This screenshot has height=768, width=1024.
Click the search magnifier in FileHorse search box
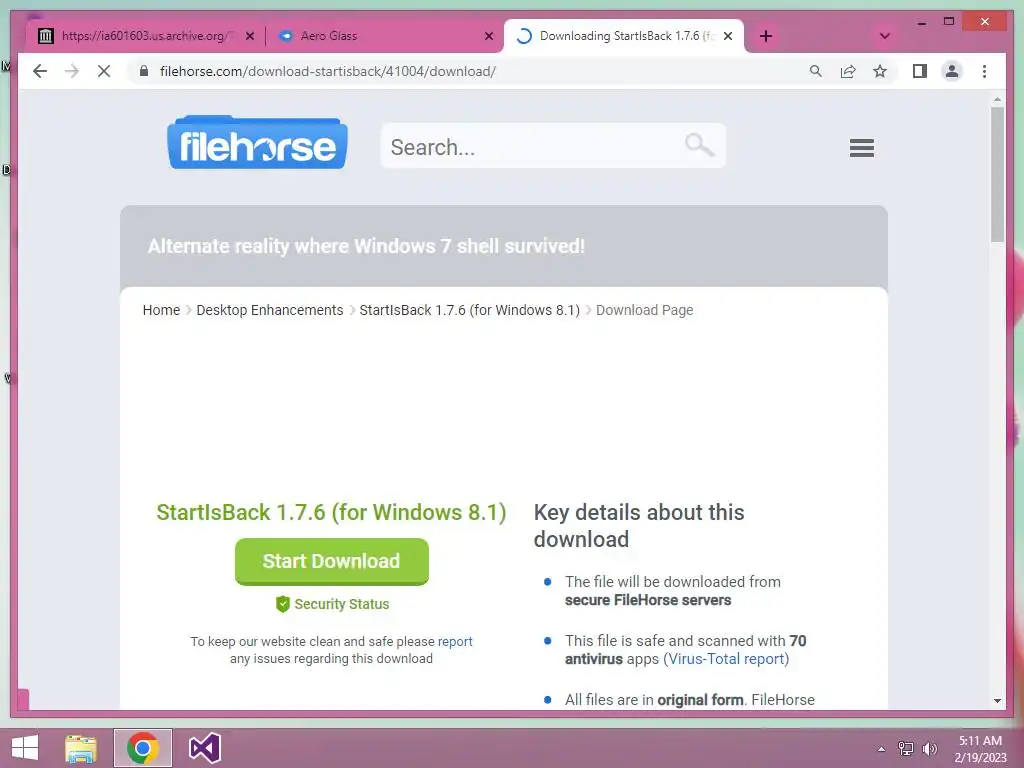(699, 144)
